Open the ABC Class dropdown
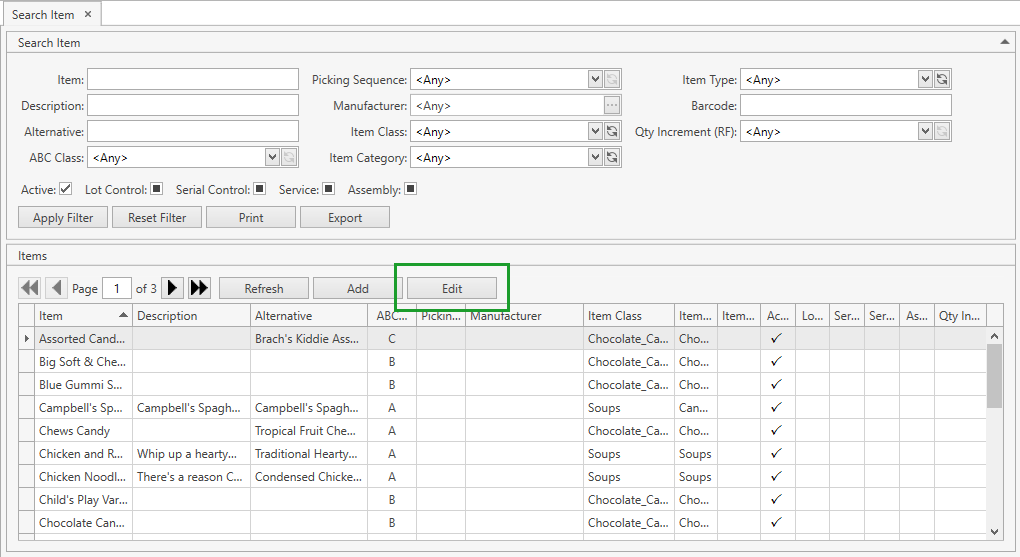 pos(272,157)
